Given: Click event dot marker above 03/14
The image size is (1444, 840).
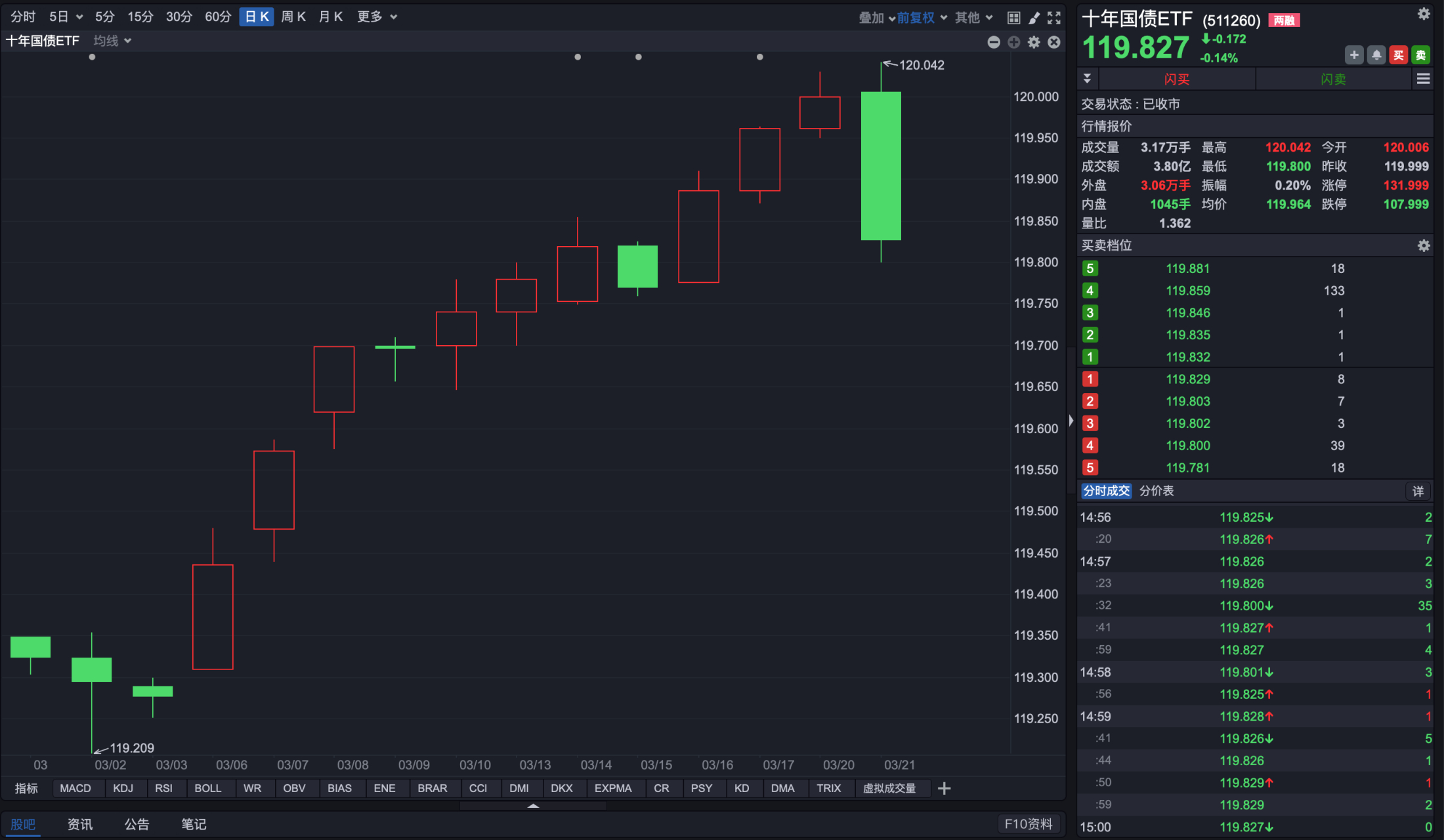Looking at the screenshot, I should (x=578, y=57).
